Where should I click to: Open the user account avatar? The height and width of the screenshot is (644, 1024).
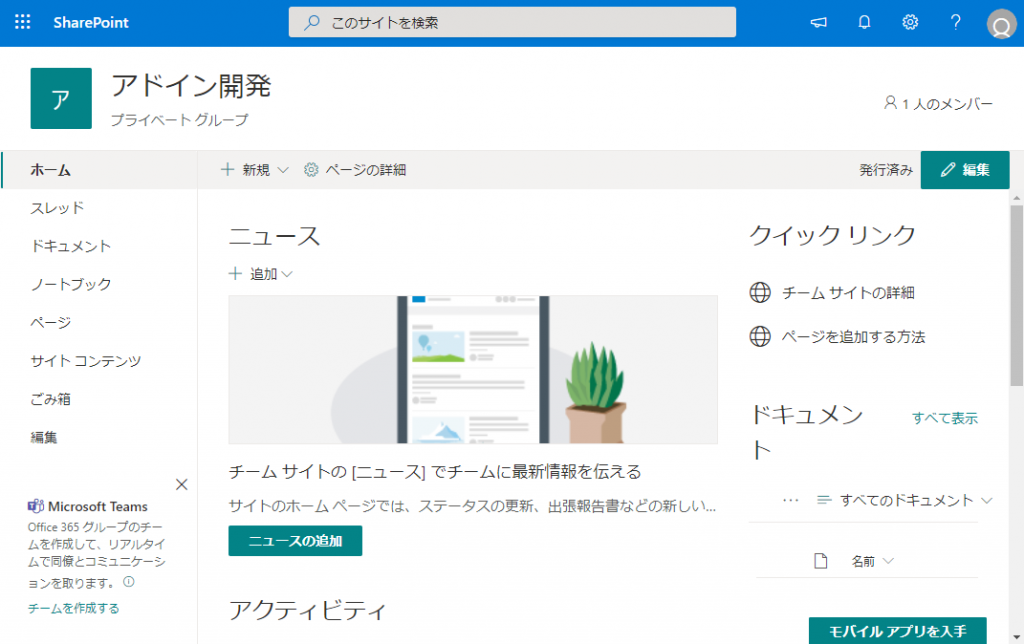[x=1000, y=24]
